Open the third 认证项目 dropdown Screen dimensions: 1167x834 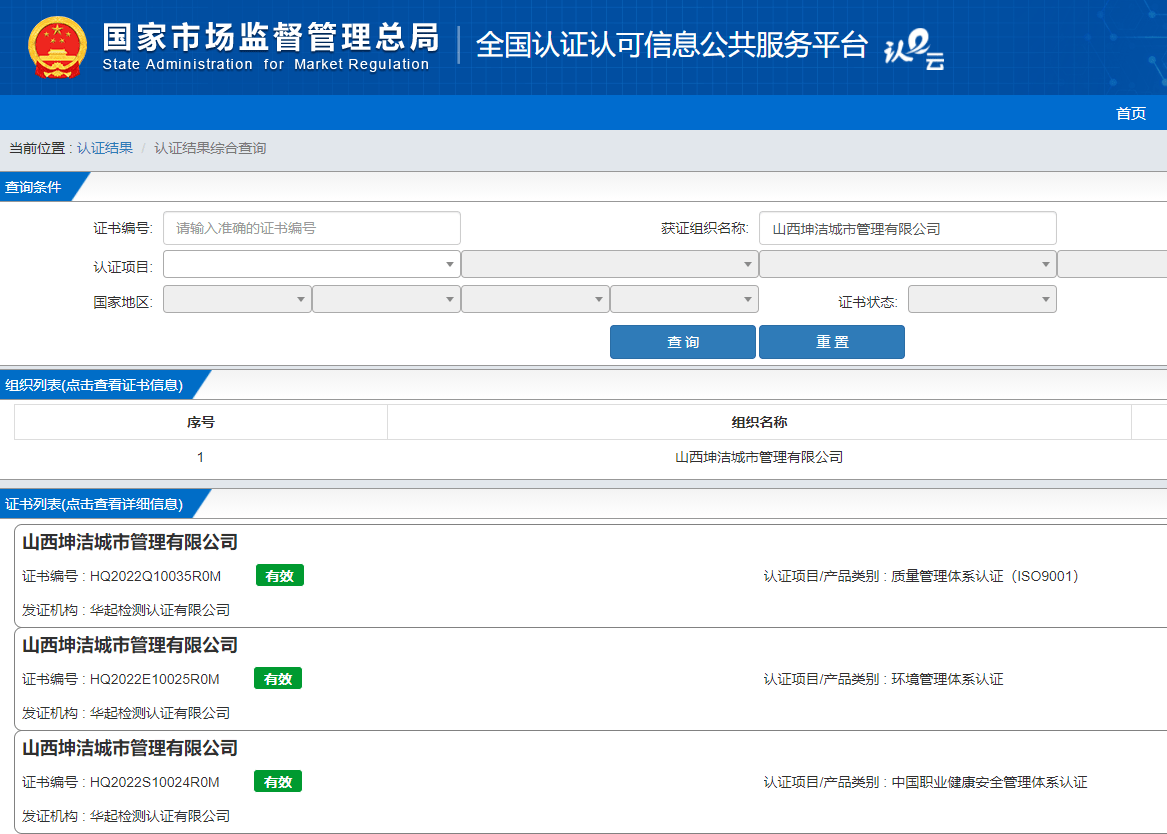pyautogui.click(x=907, y=264)
